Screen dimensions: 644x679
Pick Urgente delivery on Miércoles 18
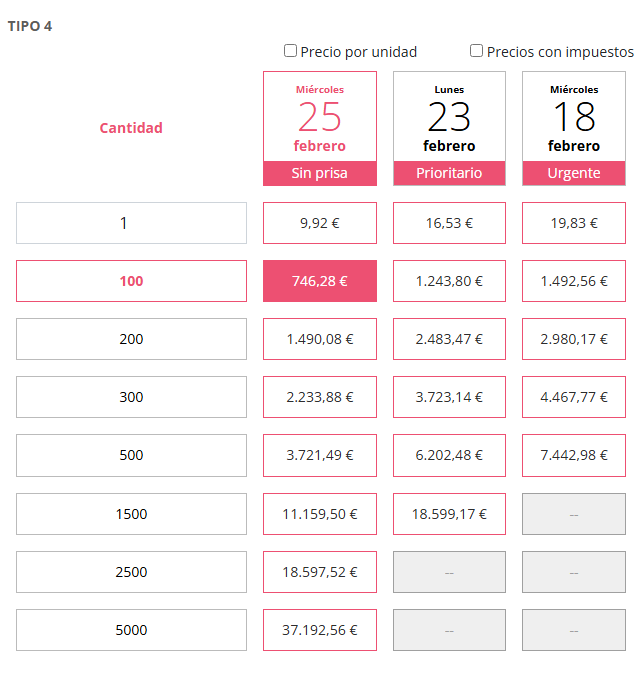(x=574, y=172)
